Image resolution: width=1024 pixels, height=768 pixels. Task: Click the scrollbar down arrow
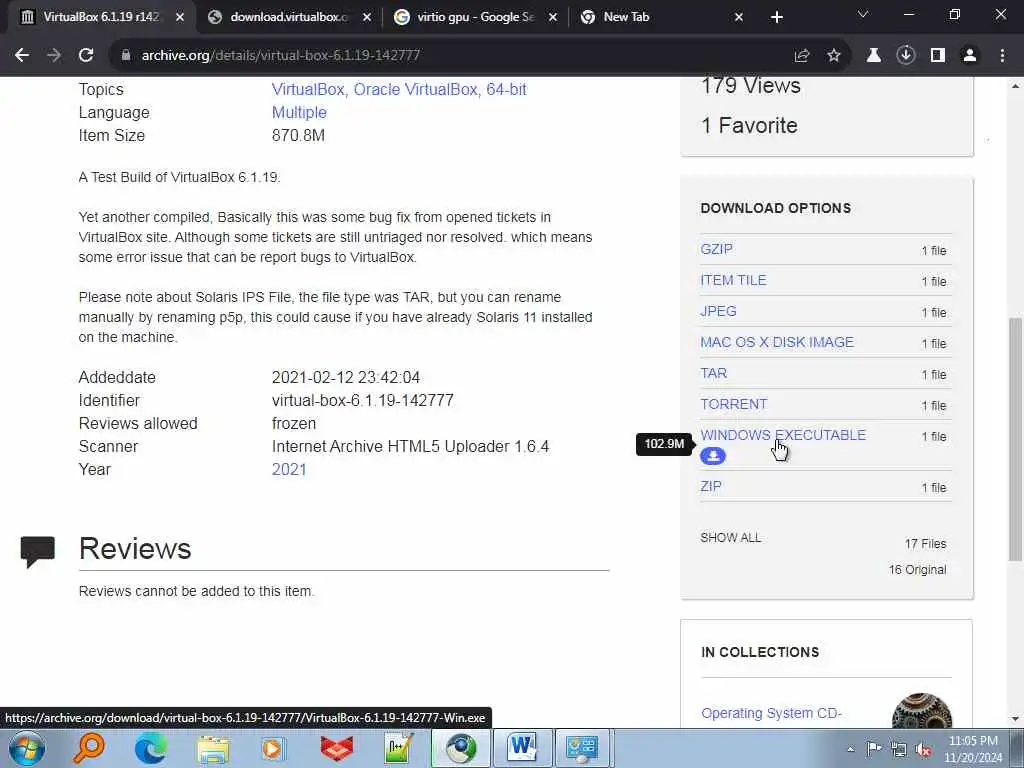[1016, 719]
